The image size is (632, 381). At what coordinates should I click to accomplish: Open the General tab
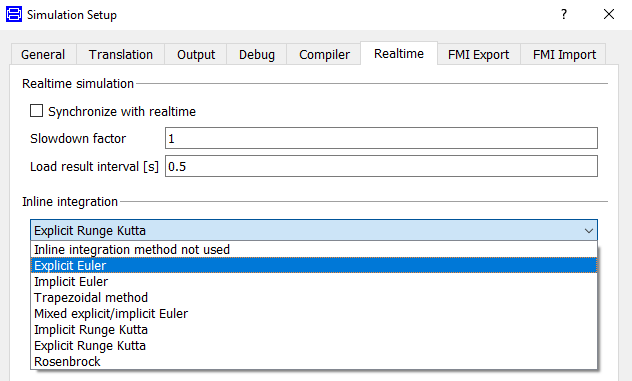coord(43,54)
